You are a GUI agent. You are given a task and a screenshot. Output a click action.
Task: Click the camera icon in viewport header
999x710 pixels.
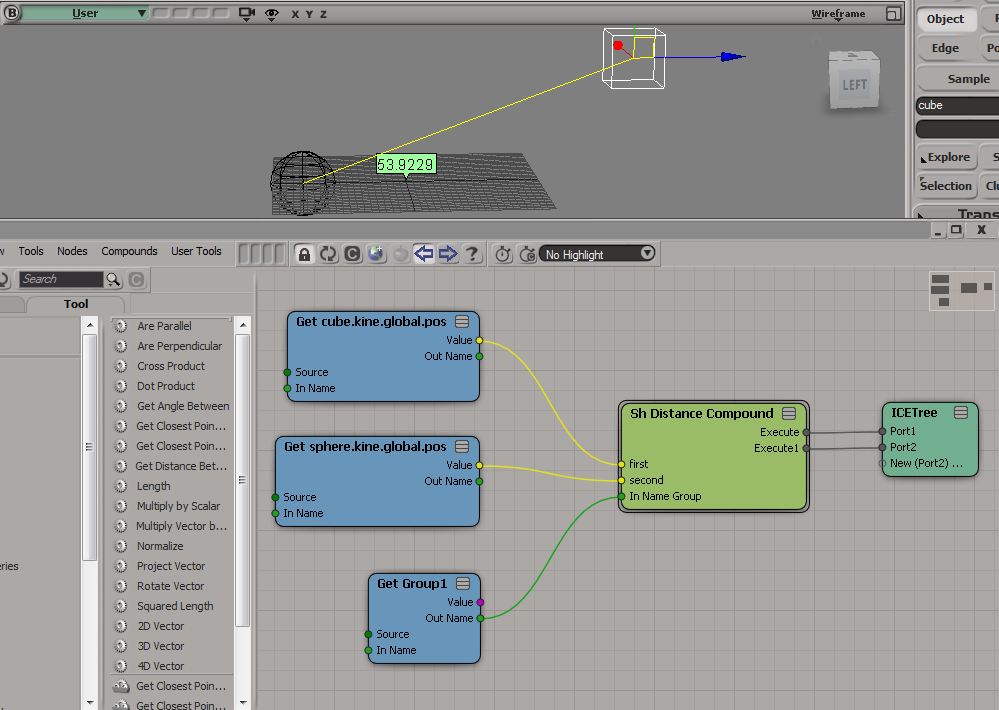click(x=247, y=14)
